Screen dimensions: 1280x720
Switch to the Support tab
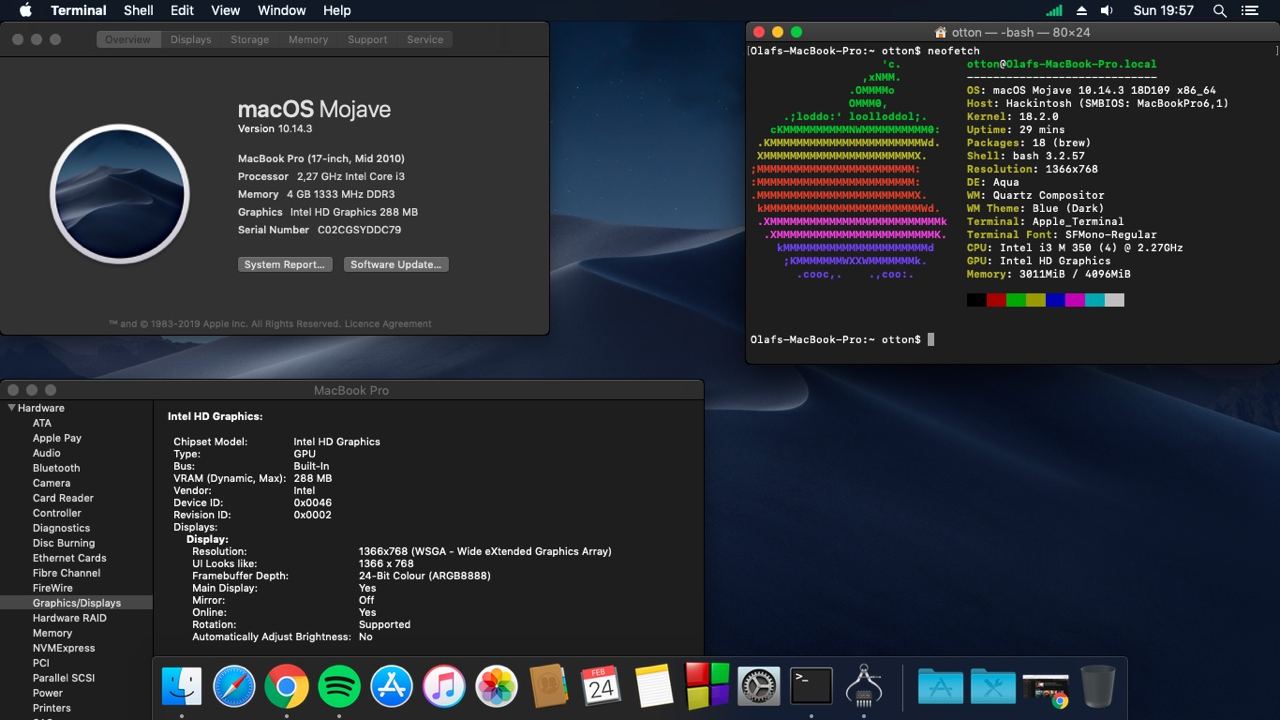click(367, 39)
